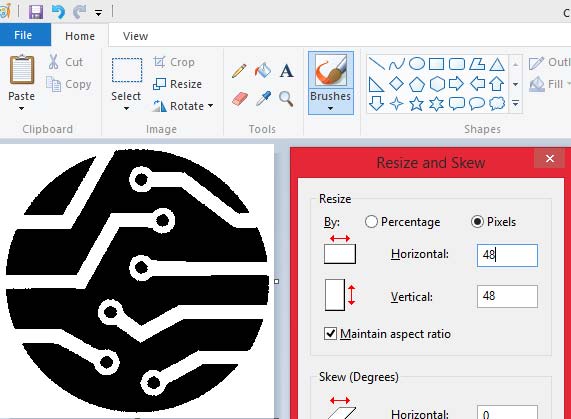Click the Cut button
This screenshot has height=419, width=571.
click(x=66, y=62)
